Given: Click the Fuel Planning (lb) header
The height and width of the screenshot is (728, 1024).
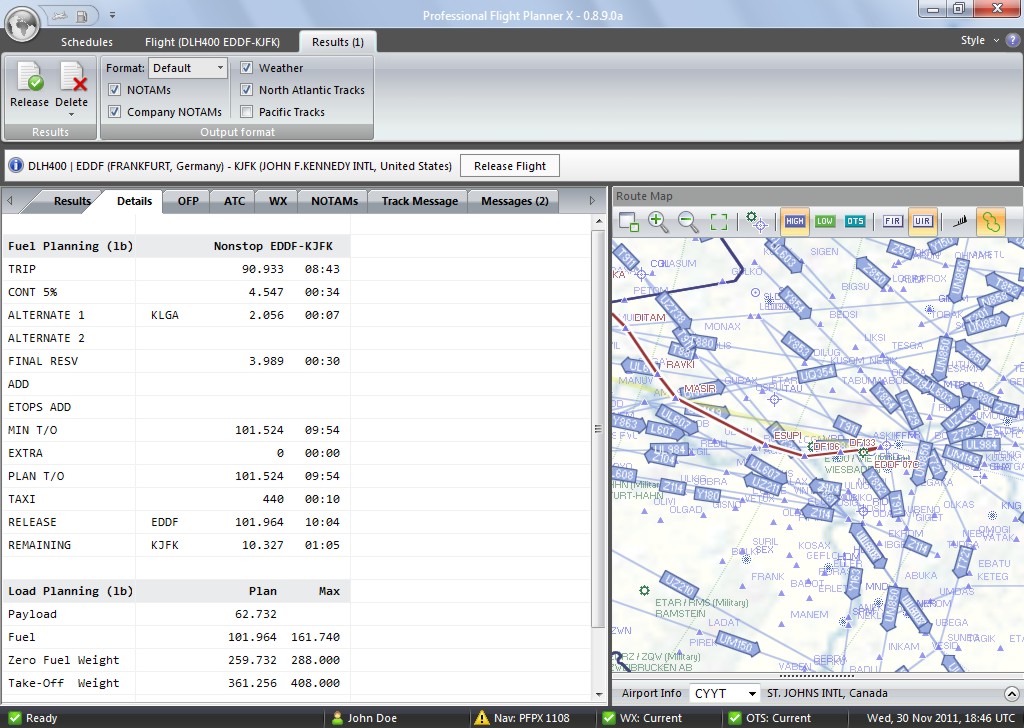Looking at the screenshot, I should (71, 246).
